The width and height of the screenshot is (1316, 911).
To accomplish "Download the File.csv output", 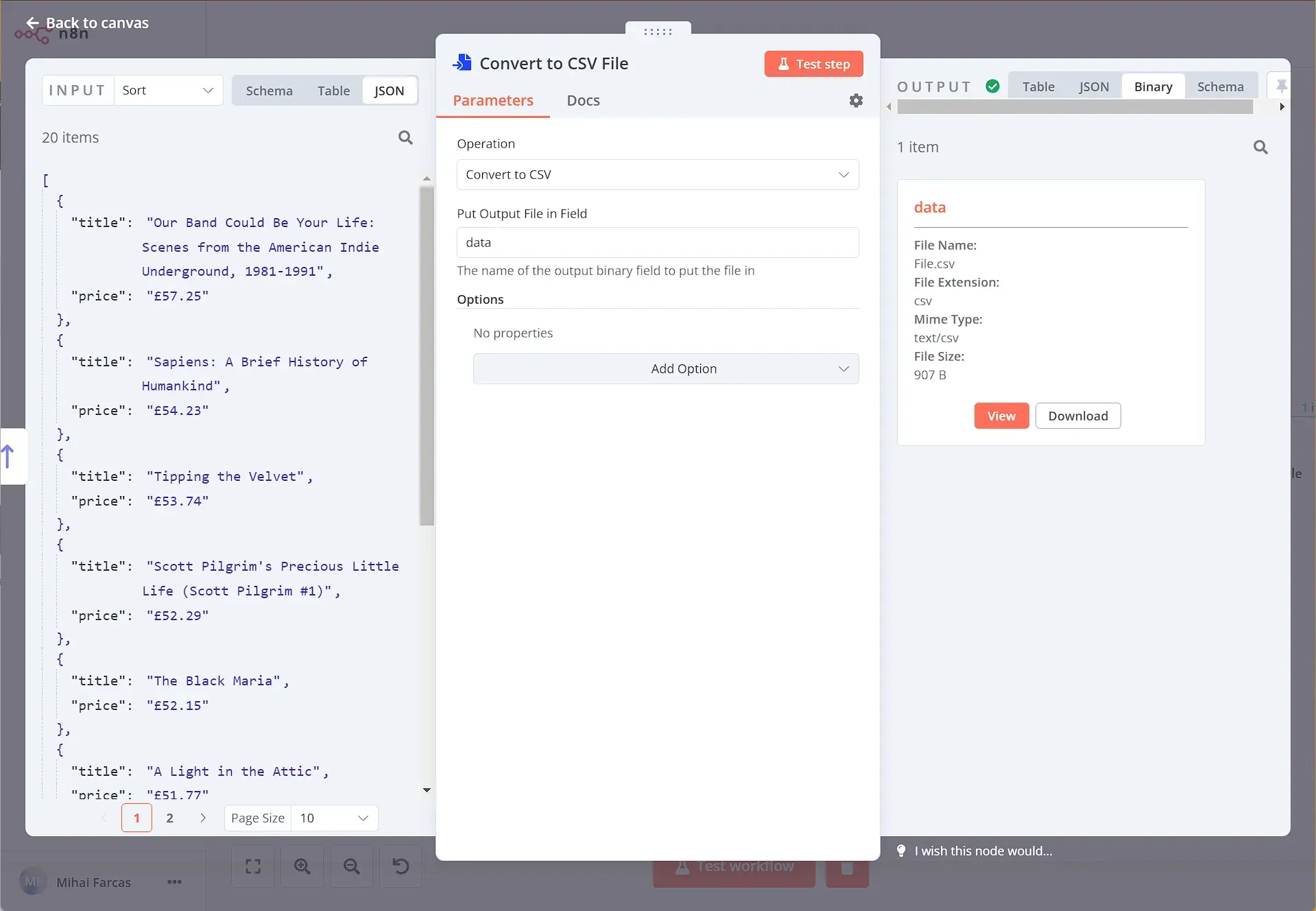I will click(1077, 416).
